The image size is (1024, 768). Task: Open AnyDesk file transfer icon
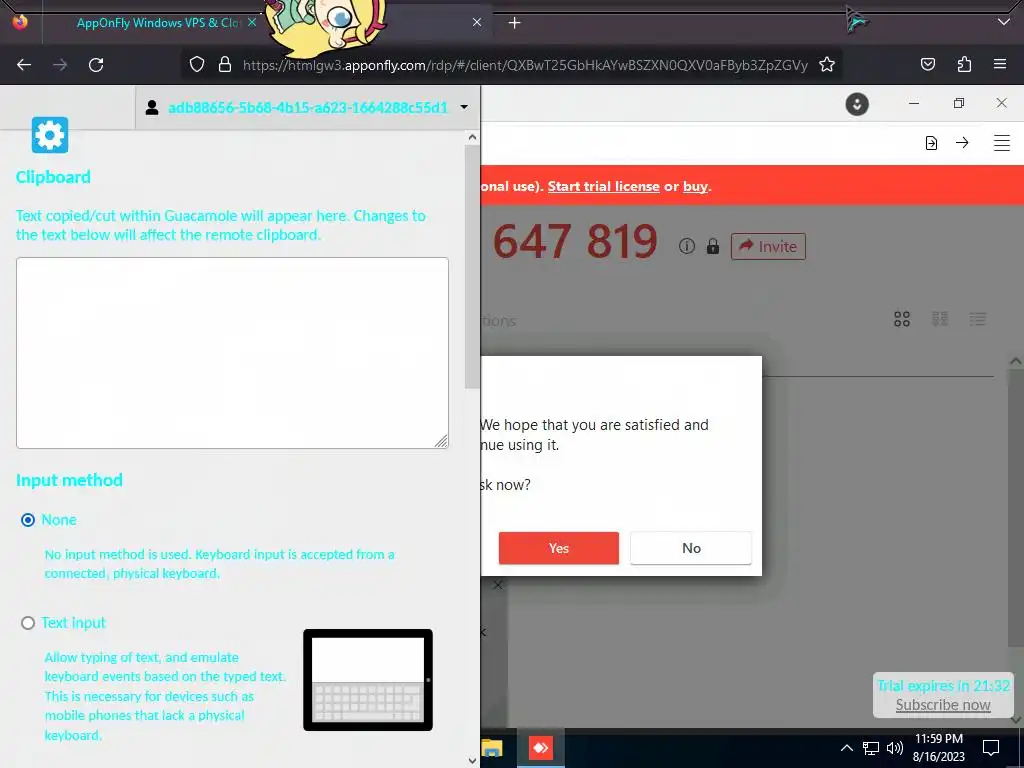tap(931, 143)
